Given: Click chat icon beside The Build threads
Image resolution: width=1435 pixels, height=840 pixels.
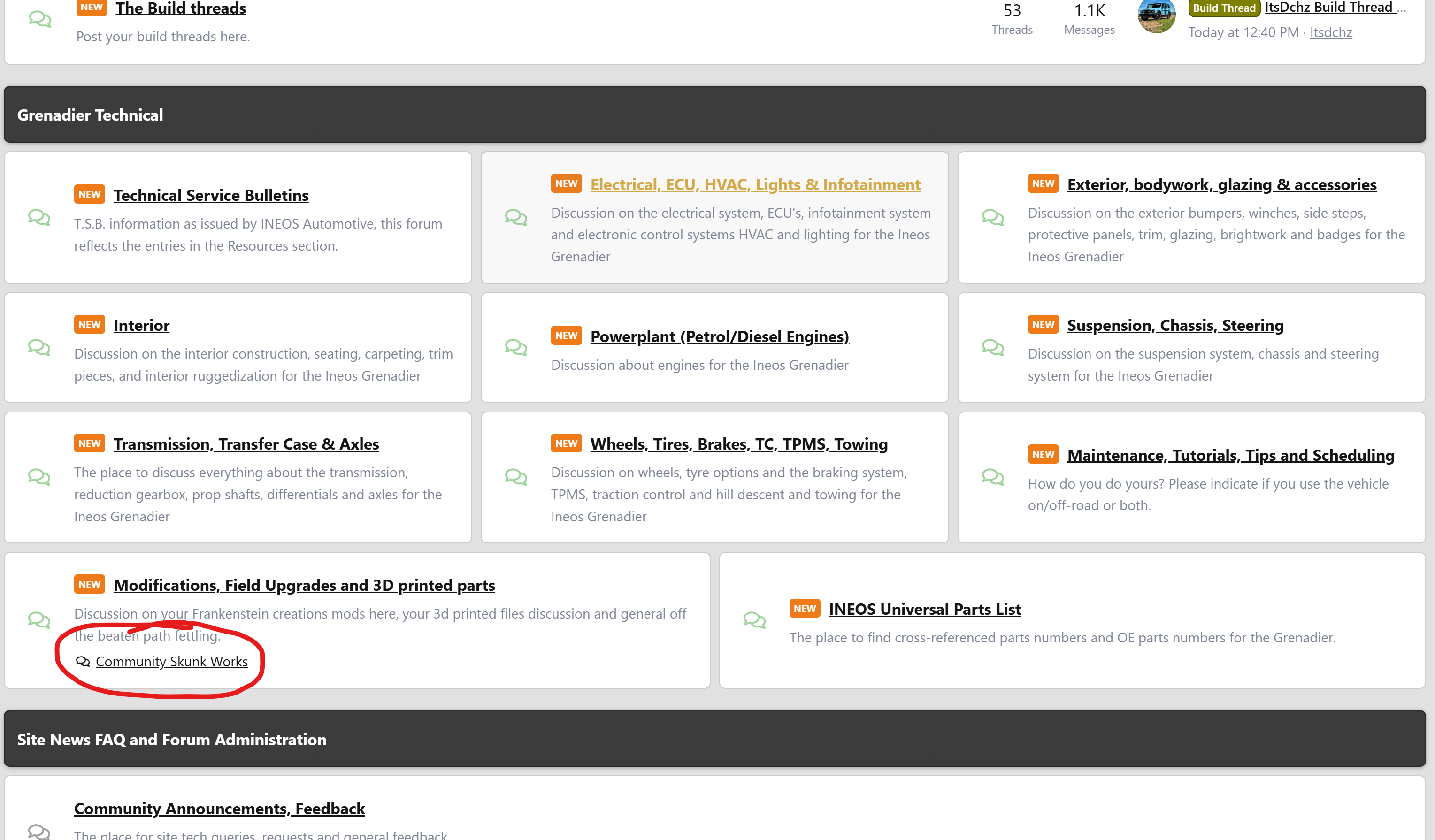Looking at the screenshot, I should tap(40, 19).
